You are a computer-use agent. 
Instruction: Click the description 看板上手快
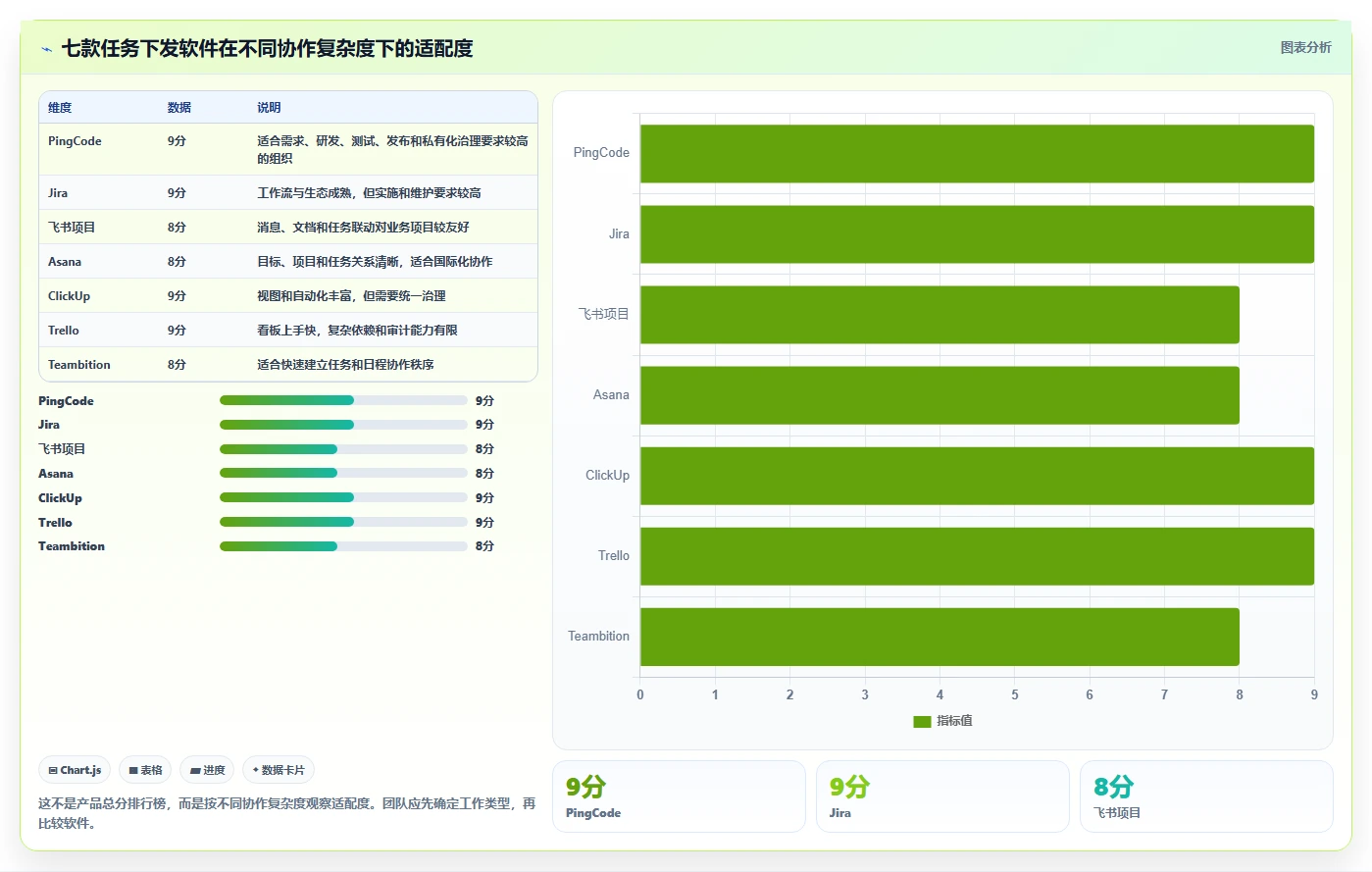coord(357,331)
